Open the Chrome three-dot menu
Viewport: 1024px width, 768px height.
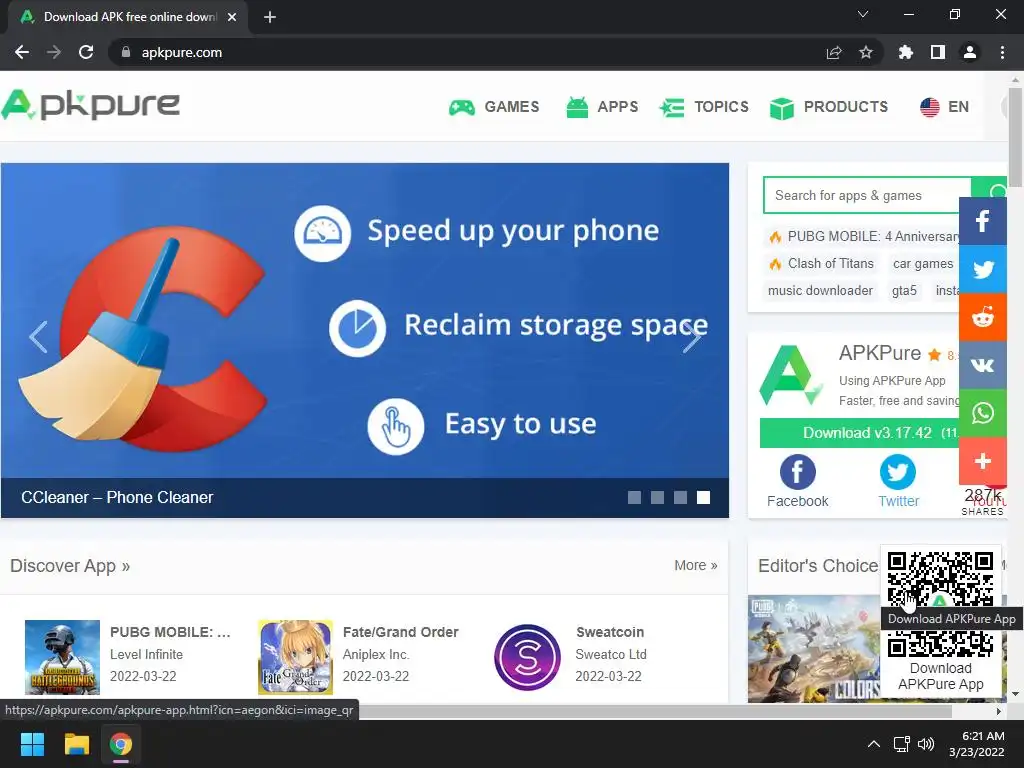tap(1002, 52)
